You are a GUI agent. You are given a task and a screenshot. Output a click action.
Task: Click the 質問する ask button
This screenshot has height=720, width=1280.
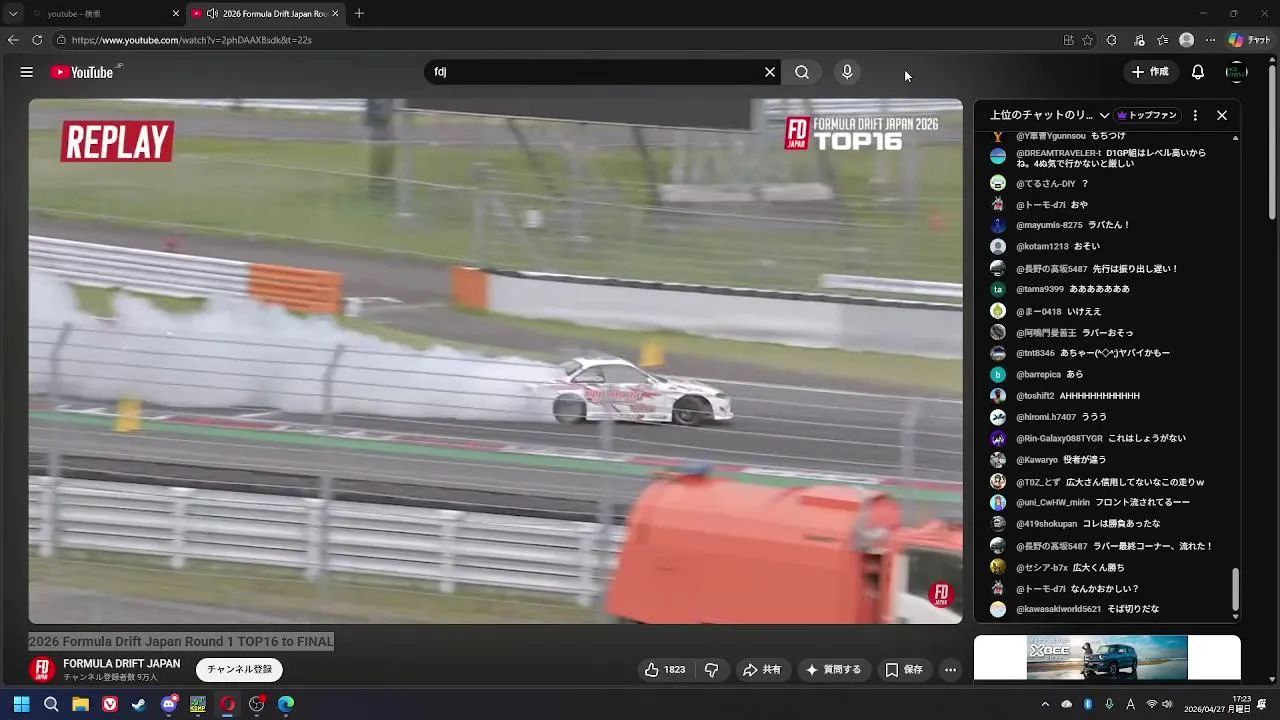click(x=833, y=670)
